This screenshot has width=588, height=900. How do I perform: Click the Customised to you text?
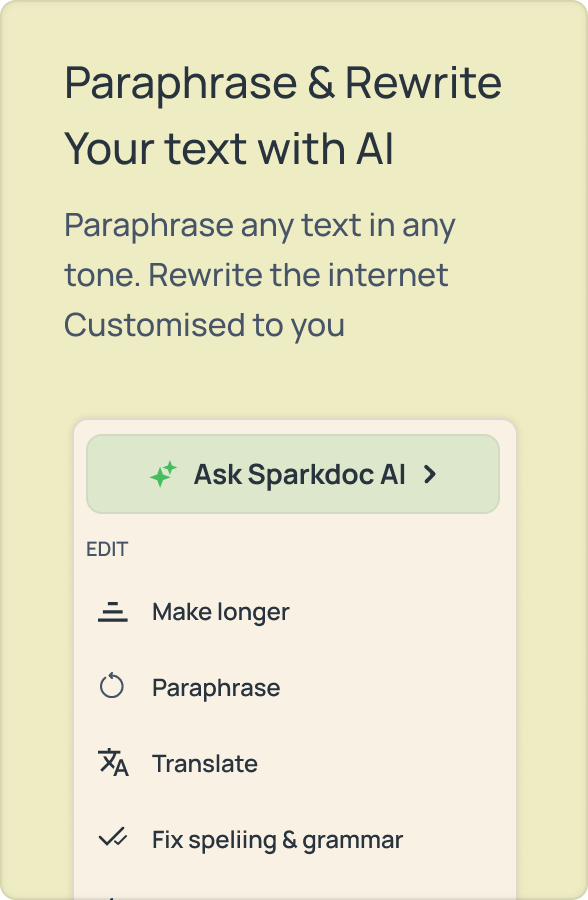point(204,326)
